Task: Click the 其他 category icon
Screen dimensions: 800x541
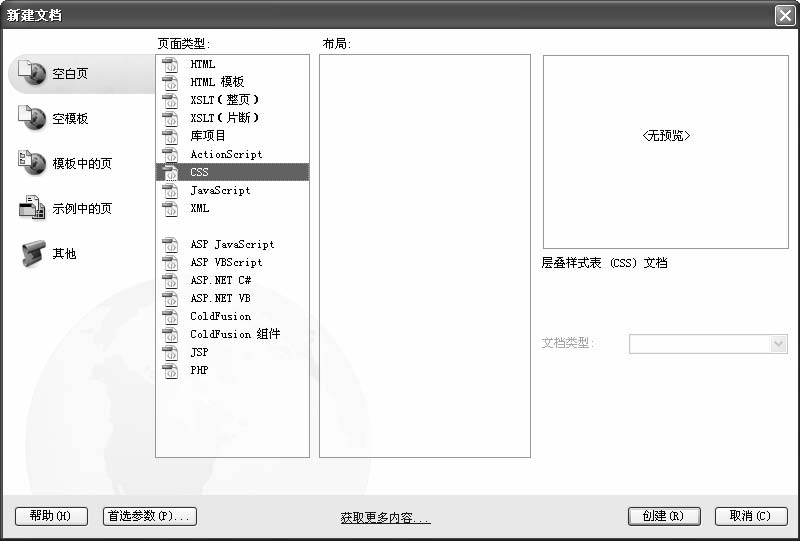Action: [x=33, y=253]
